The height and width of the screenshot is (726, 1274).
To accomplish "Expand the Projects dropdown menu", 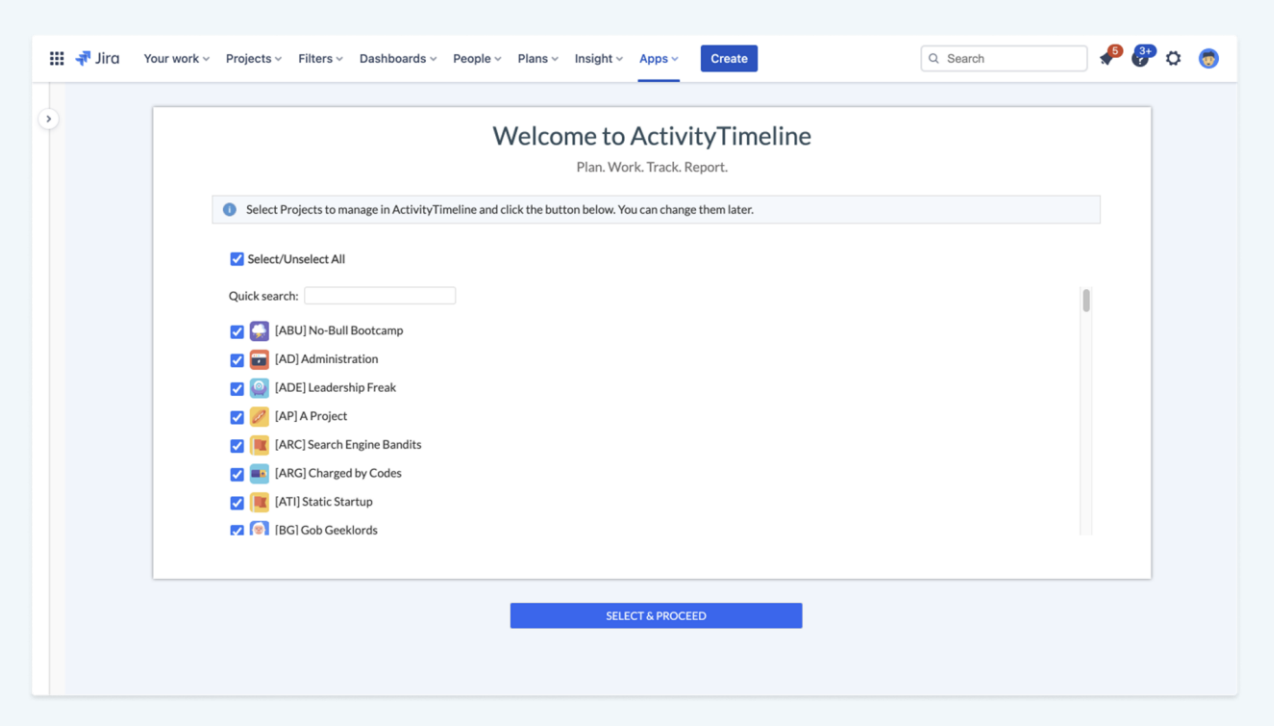I will pos(253,59).
